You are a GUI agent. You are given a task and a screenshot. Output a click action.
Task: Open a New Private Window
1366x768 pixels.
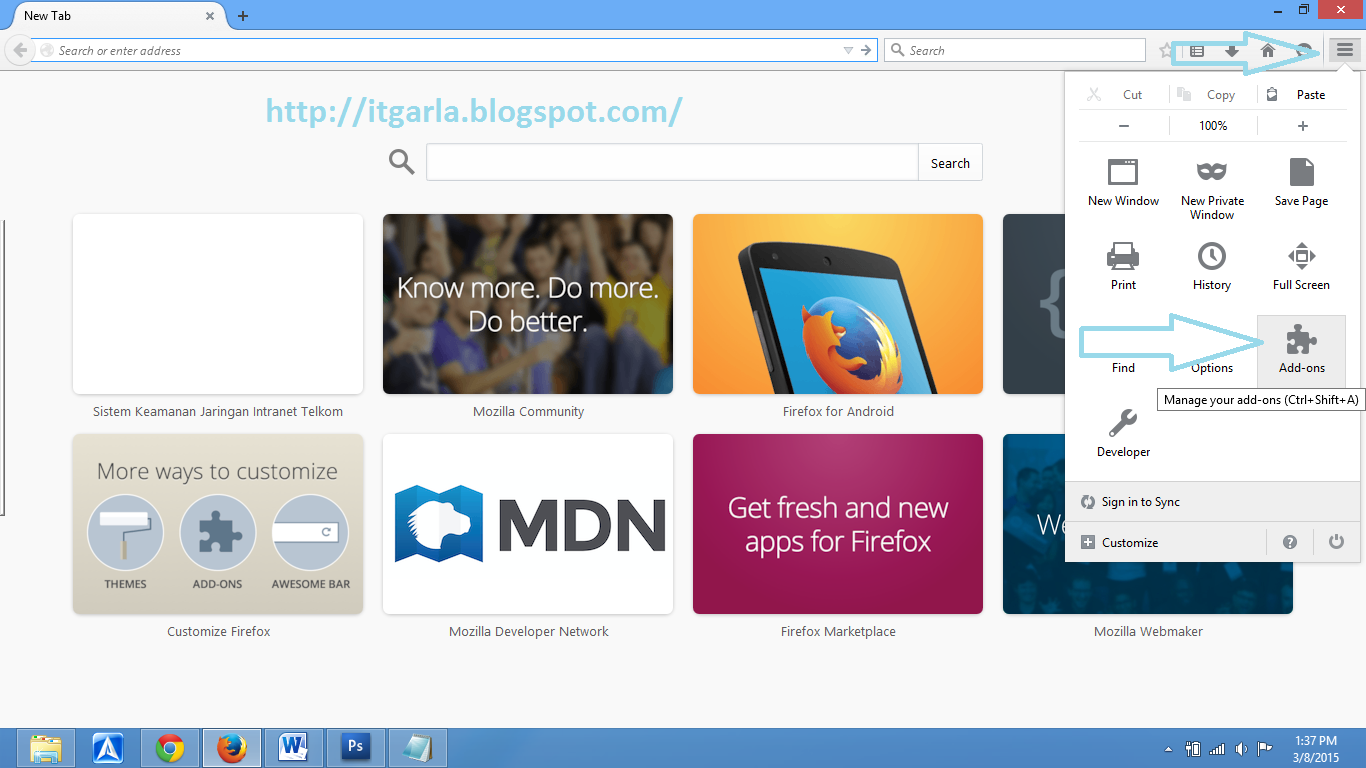tap(1212, 189)
